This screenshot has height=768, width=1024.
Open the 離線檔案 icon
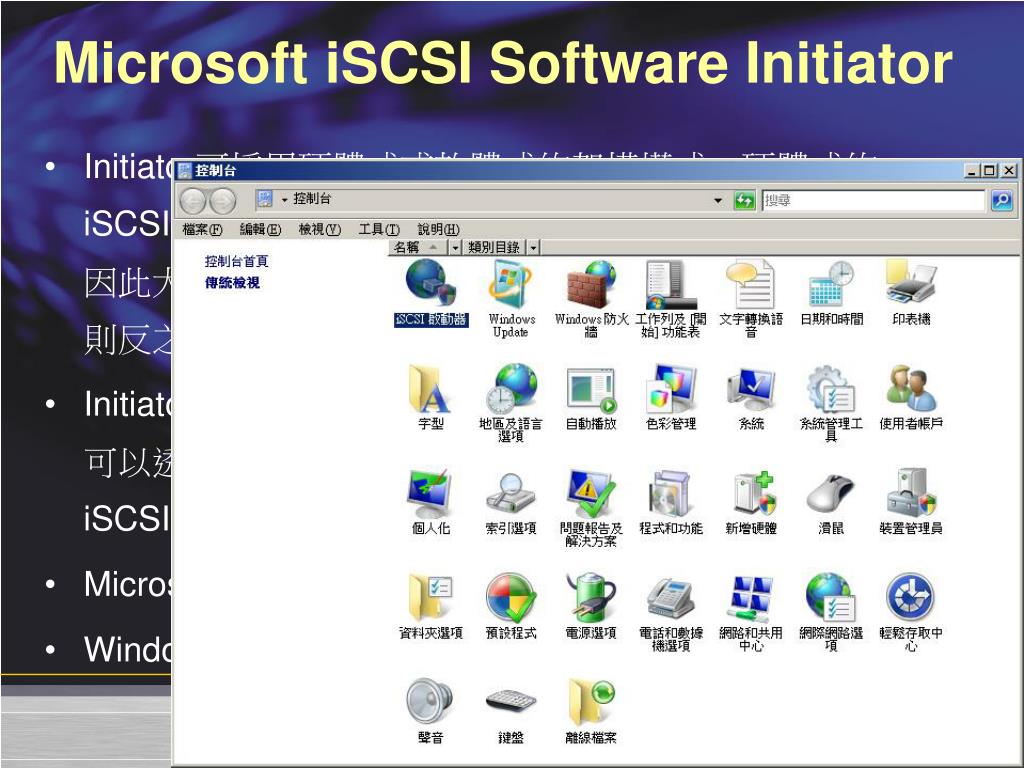click(591, 711)
